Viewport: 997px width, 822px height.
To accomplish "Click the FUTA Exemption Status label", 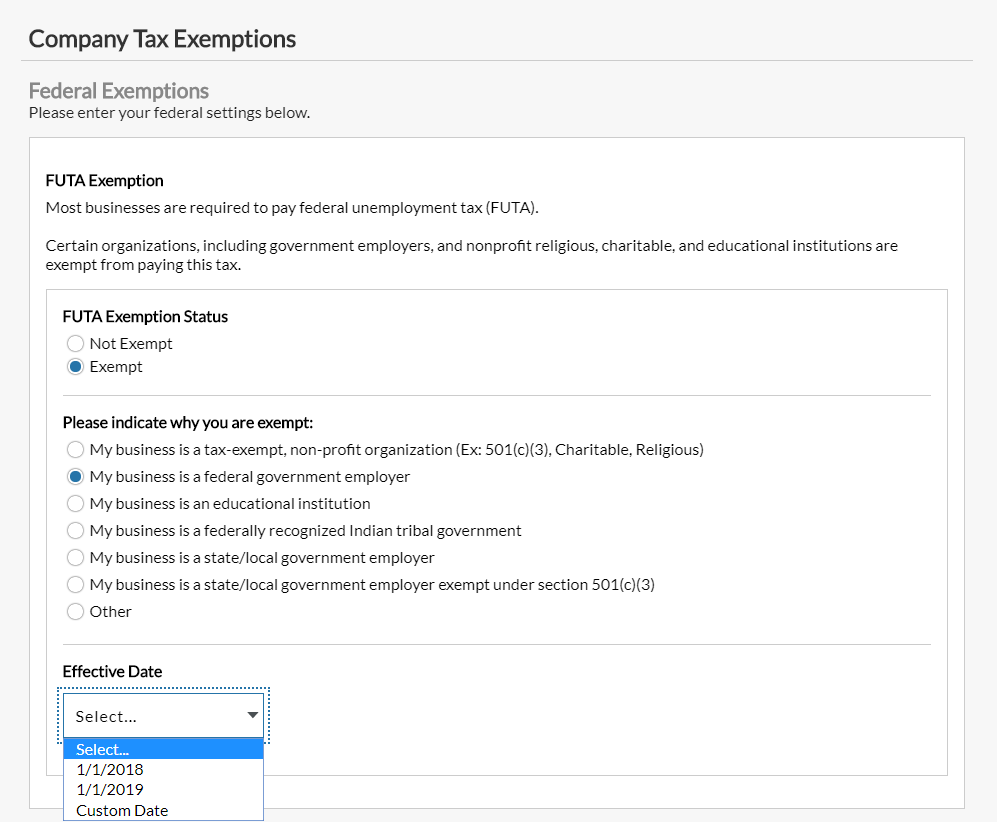I will click(x=145, y=316).
